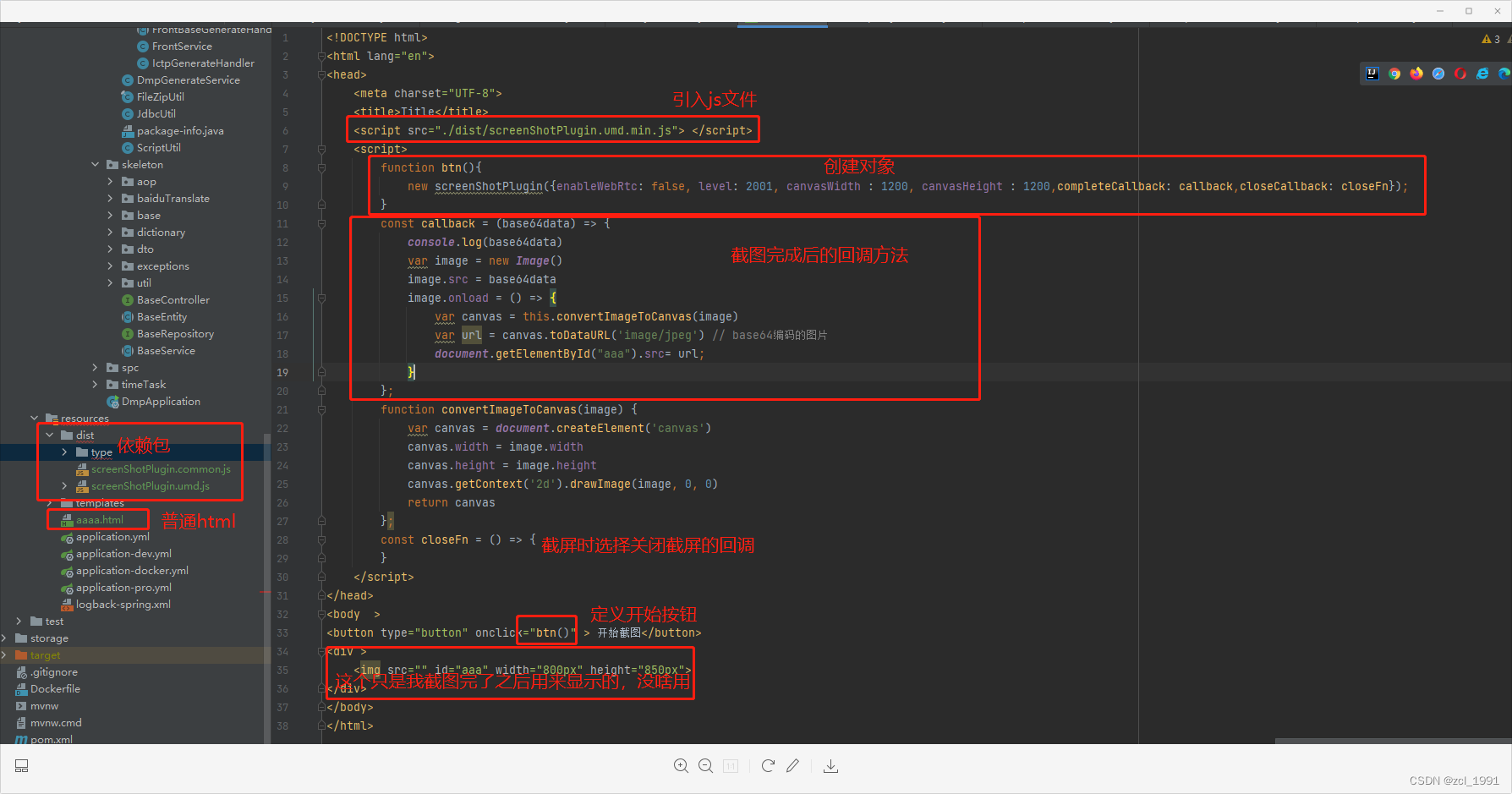Click the Dockerfile icon in project tree
1512x794 pixels.
pyautogui.click(x=22, y=689)
